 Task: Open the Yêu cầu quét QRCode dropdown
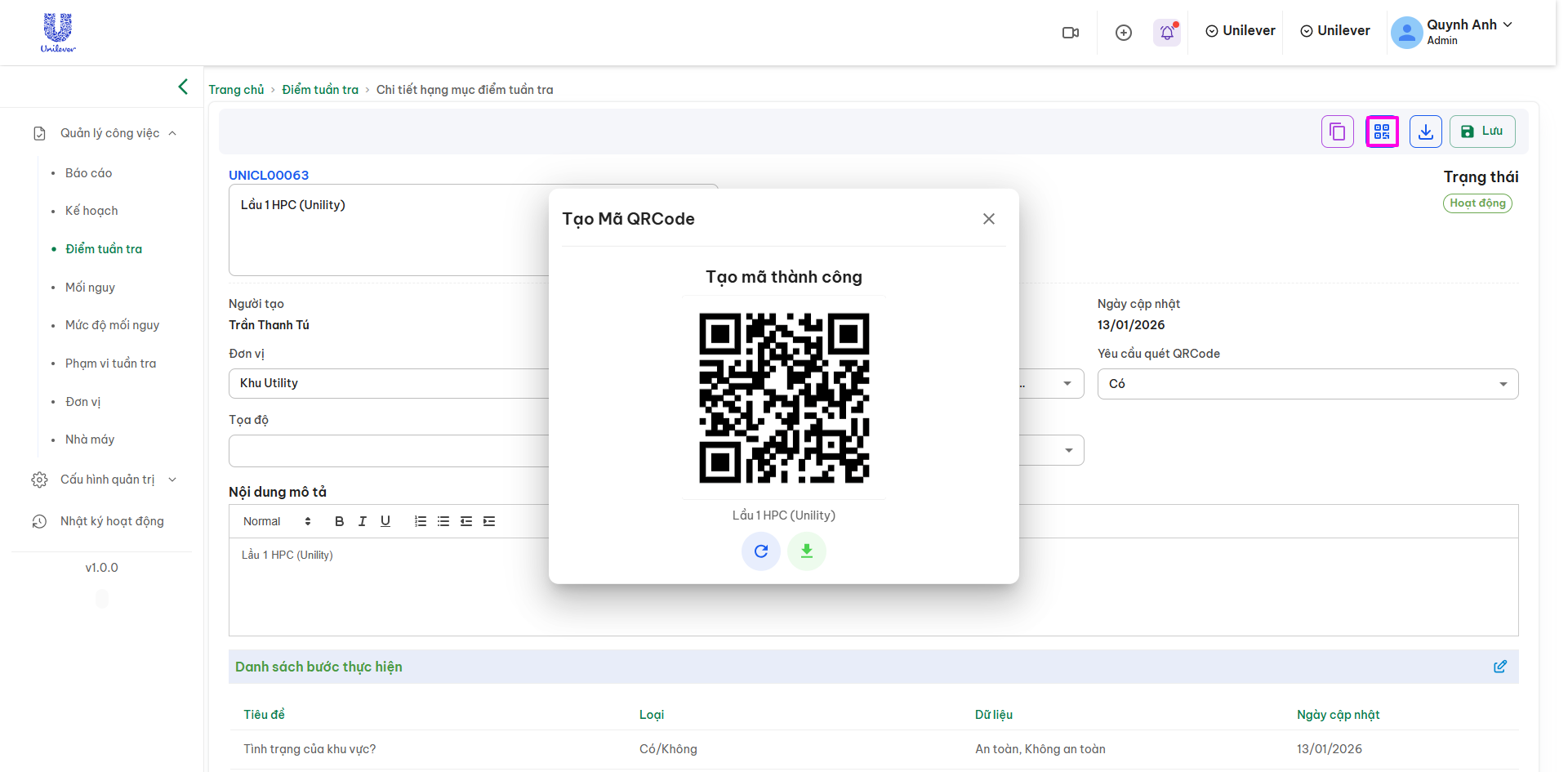point(1307,384)
